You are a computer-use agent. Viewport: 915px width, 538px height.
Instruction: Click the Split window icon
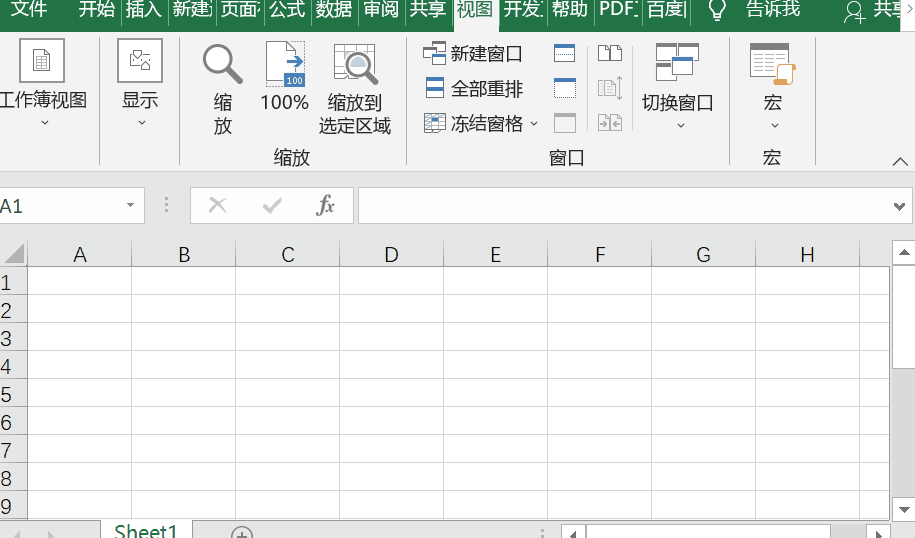pos(564,54)
